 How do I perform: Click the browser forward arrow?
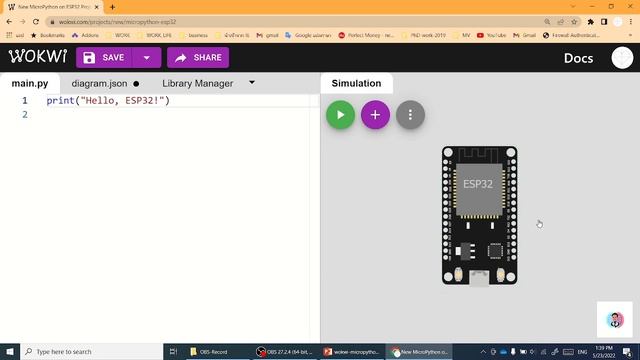(22, 22)
